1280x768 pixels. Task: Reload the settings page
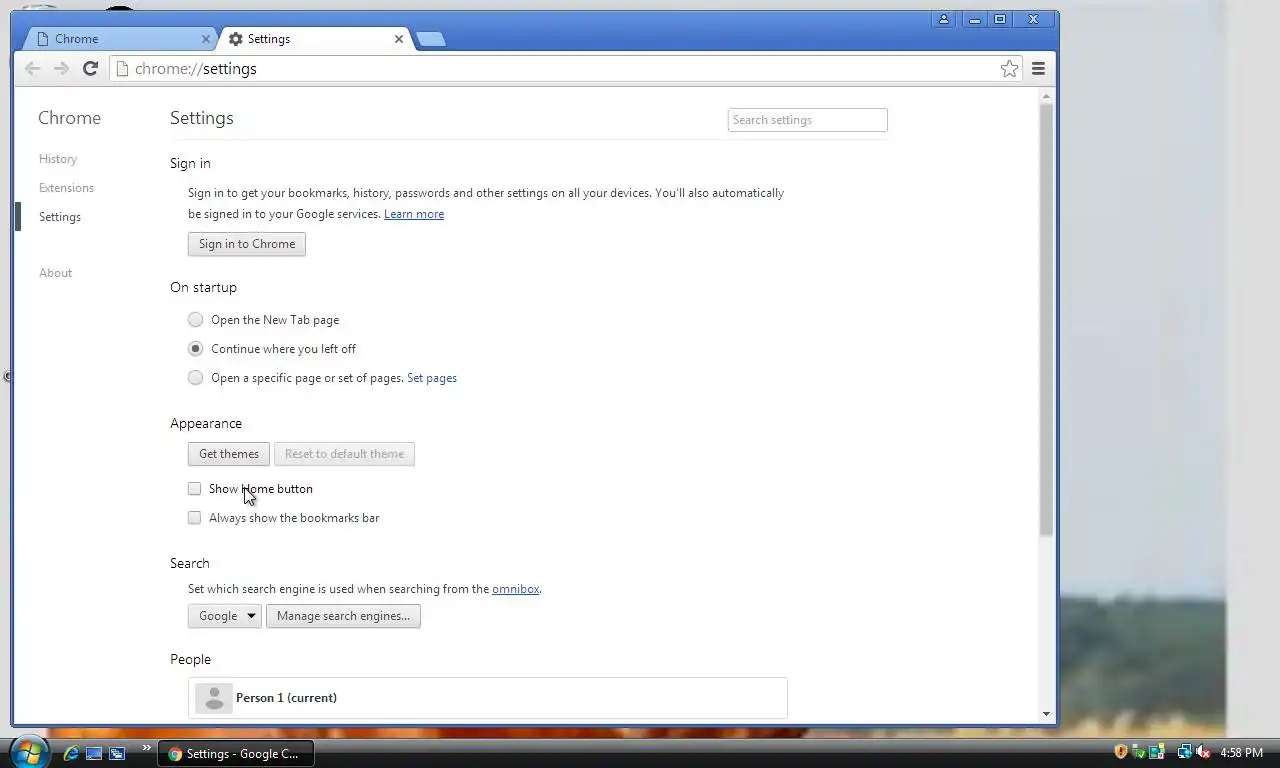tap(90, 68)
